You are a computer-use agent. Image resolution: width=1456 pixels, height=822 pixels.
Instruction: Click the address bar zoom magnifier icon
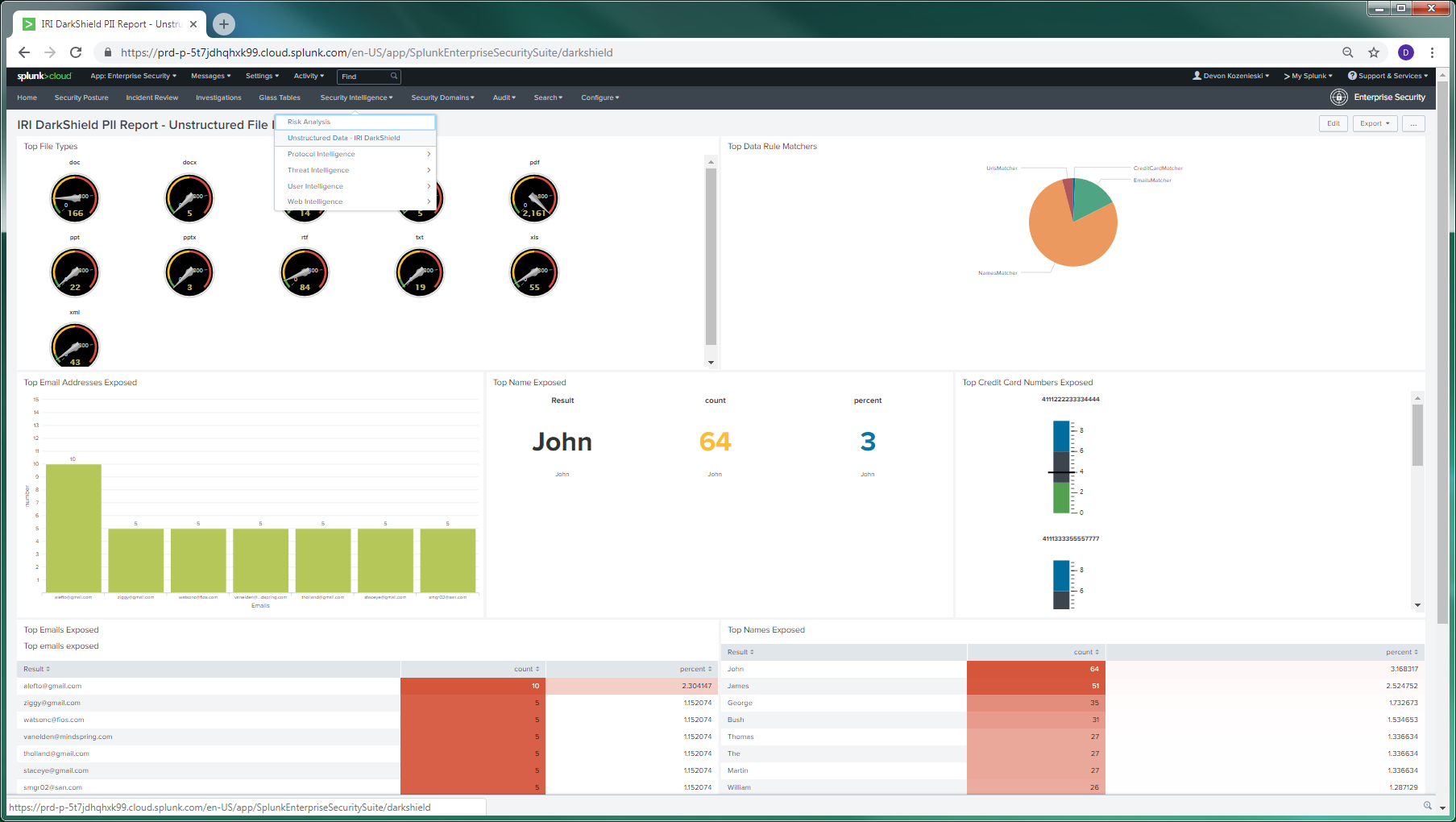point(1347,52)
